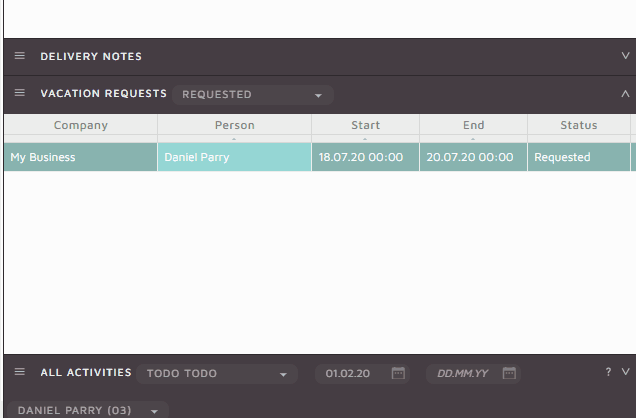Expand the All Activities panel chevron
Viewport: 636px width, 418px height.
(x=625, y=372)
